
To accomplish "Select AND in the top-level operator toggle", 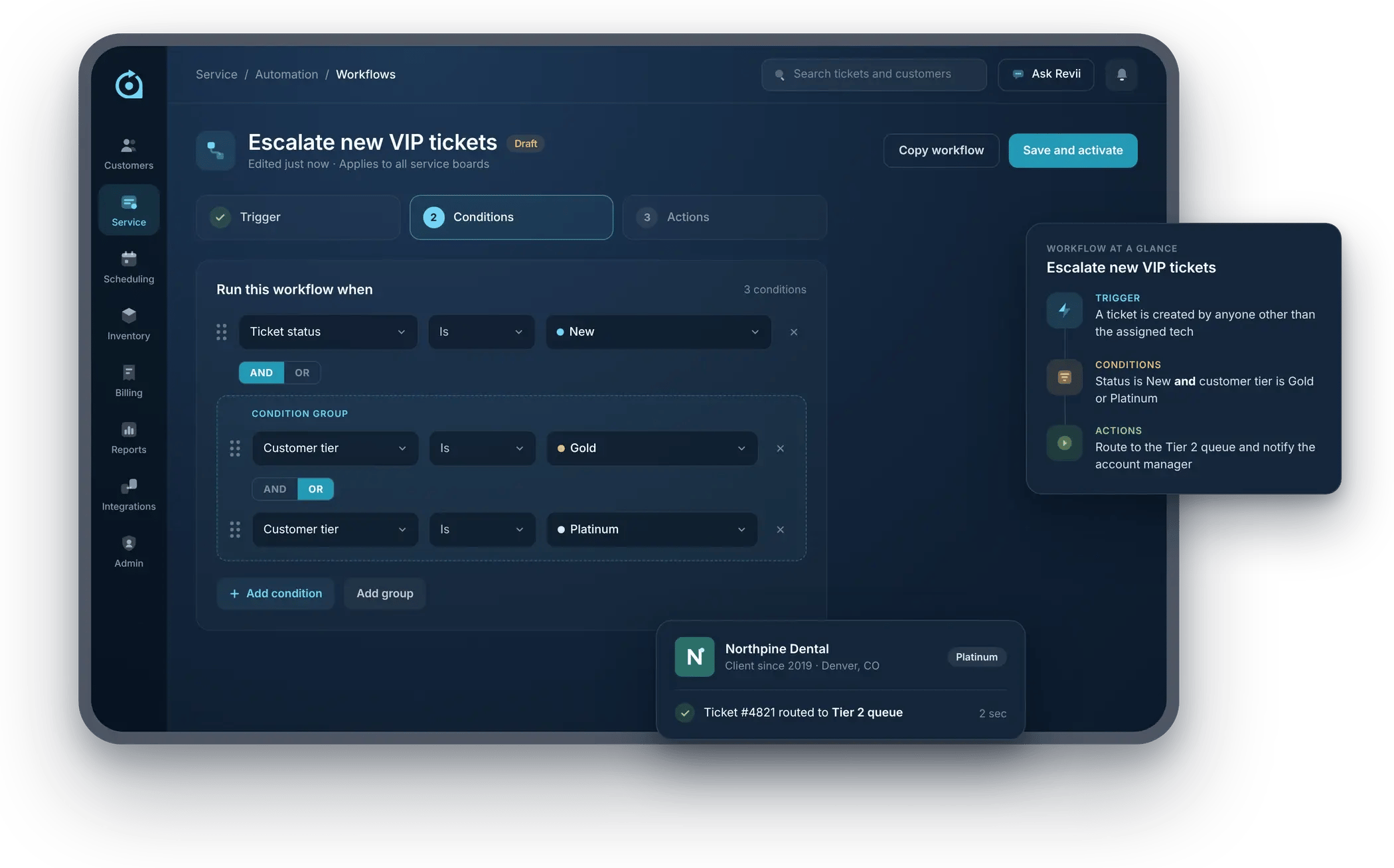I will (262, 373).
